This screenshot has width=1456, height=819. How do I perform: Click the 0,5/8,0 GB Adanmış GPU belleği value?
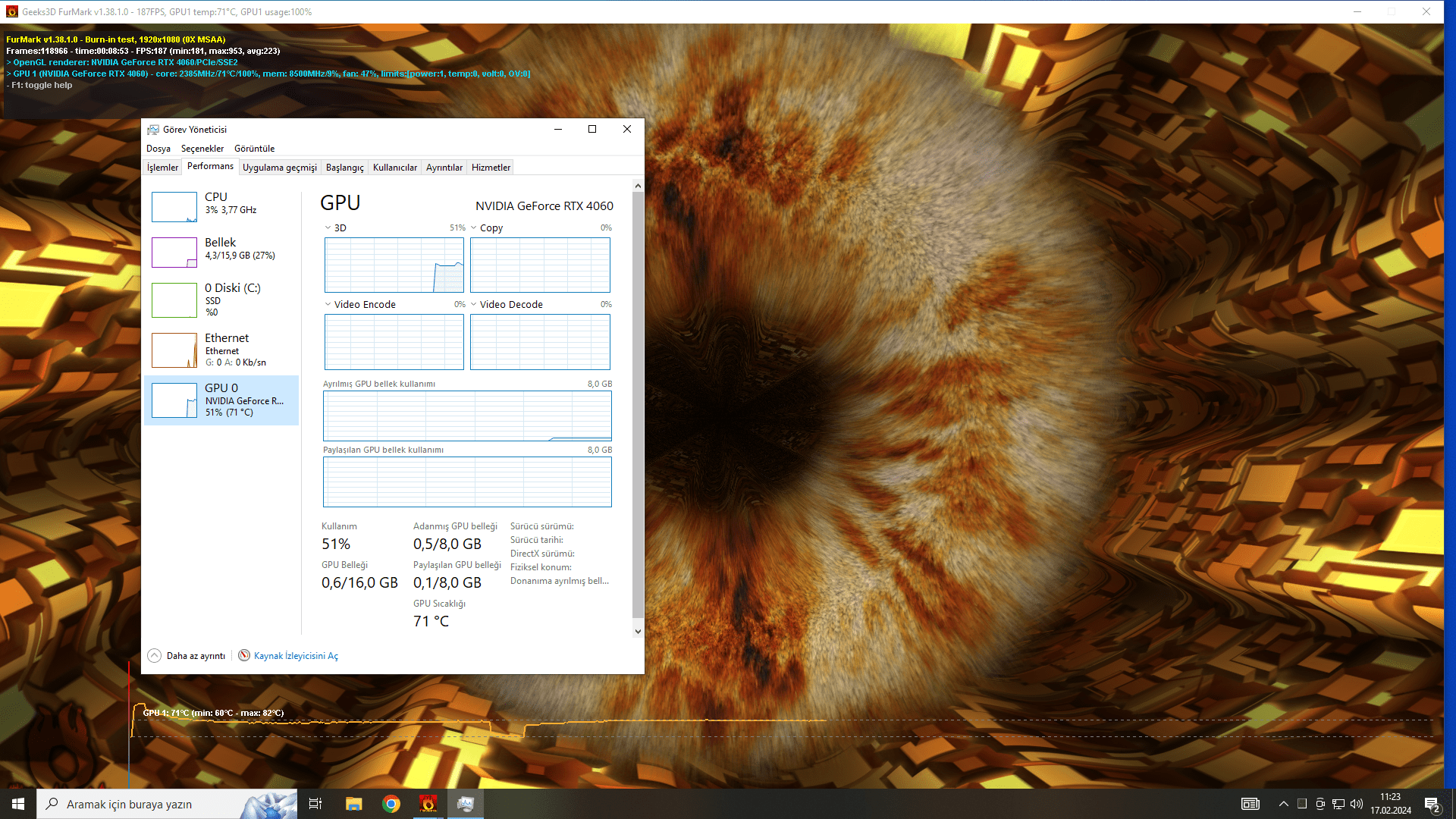[x=447, y=544]
